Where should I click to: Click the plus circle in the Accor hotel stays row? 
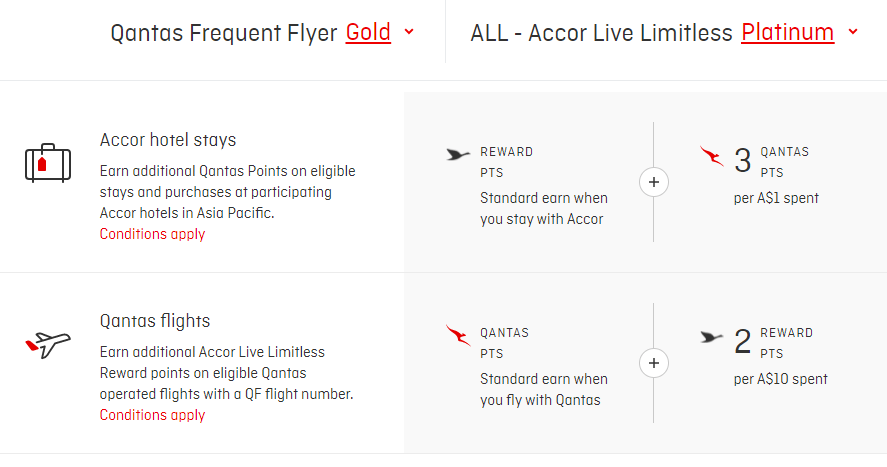pos(654,183)
